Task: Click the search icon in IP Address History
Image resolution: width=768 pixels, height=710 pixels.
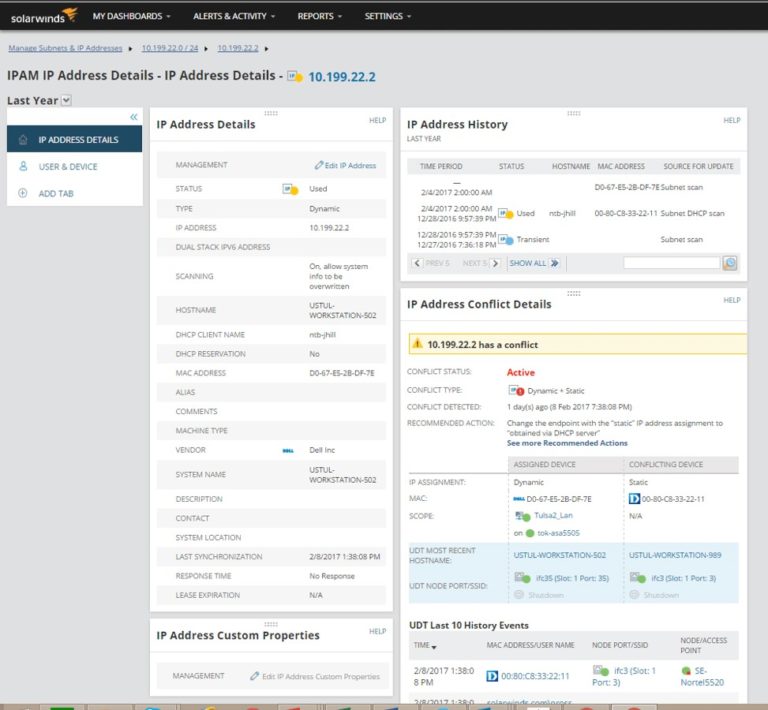Action: 730,263
